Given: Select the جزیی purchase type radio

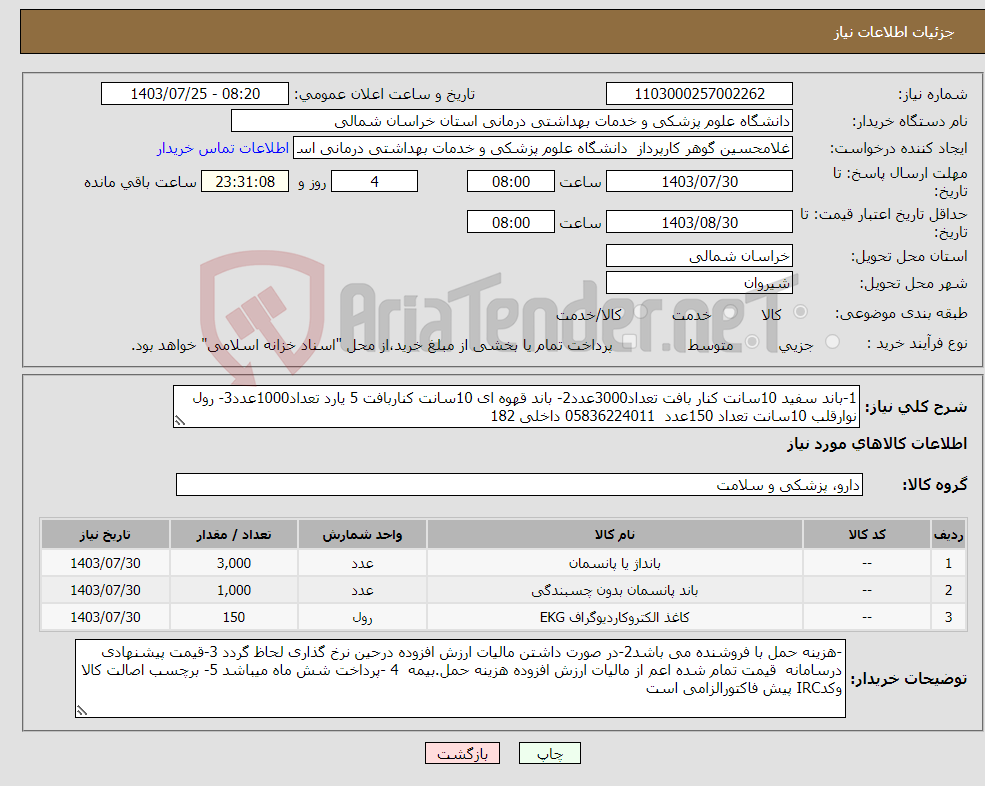Looking at the screenshot, I should pos(832,342).
